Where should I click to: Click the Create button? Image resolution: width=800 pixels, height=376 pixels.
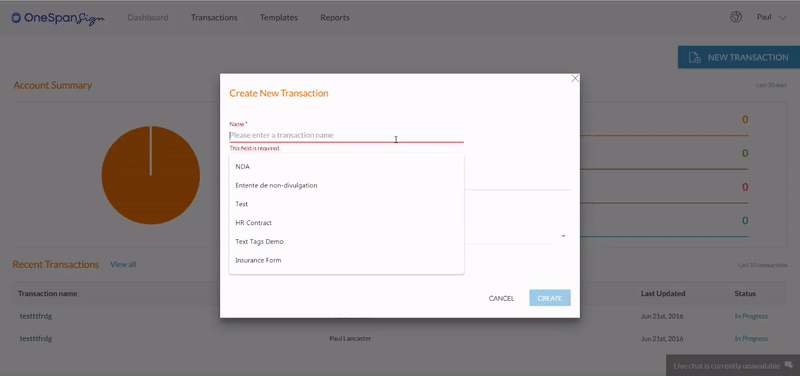549,298
